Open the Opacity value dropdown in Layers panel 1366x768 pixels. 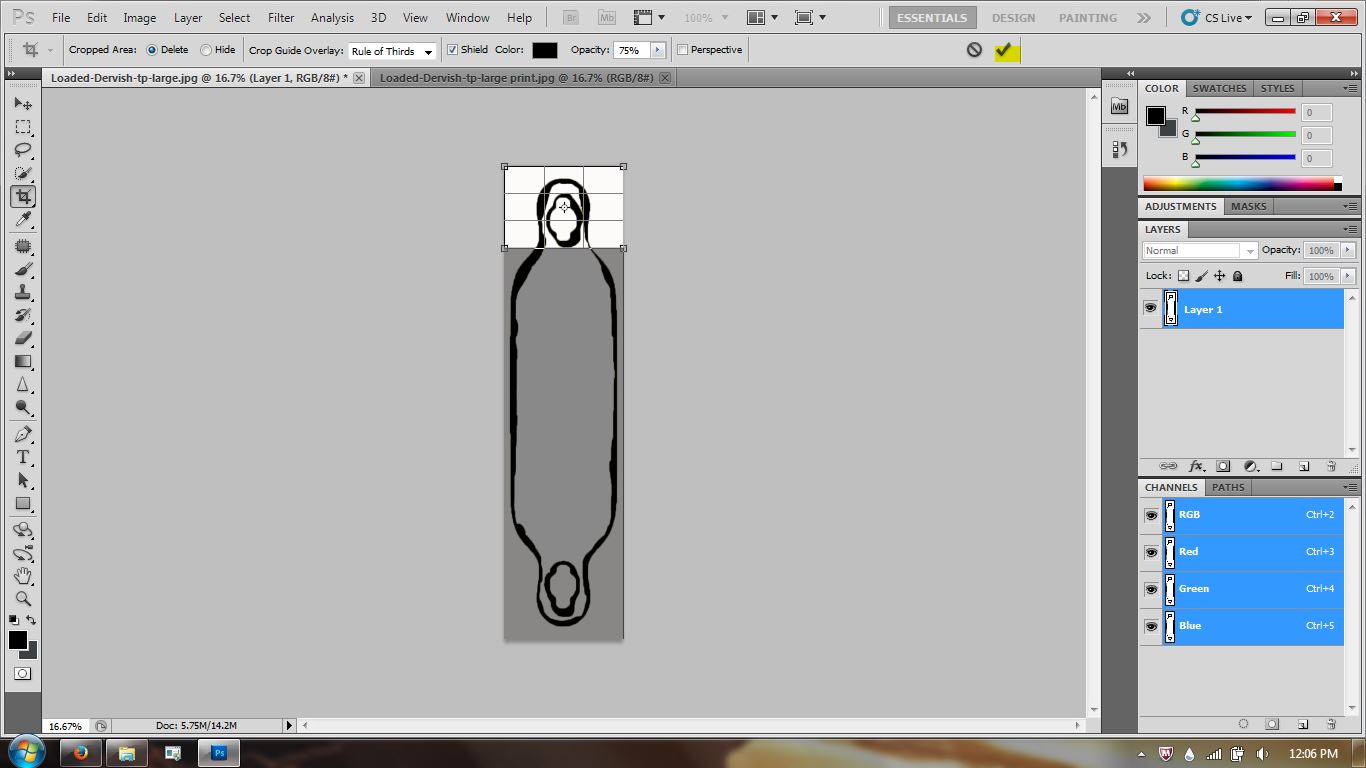pyautogui.click(x=1347, y=250)
